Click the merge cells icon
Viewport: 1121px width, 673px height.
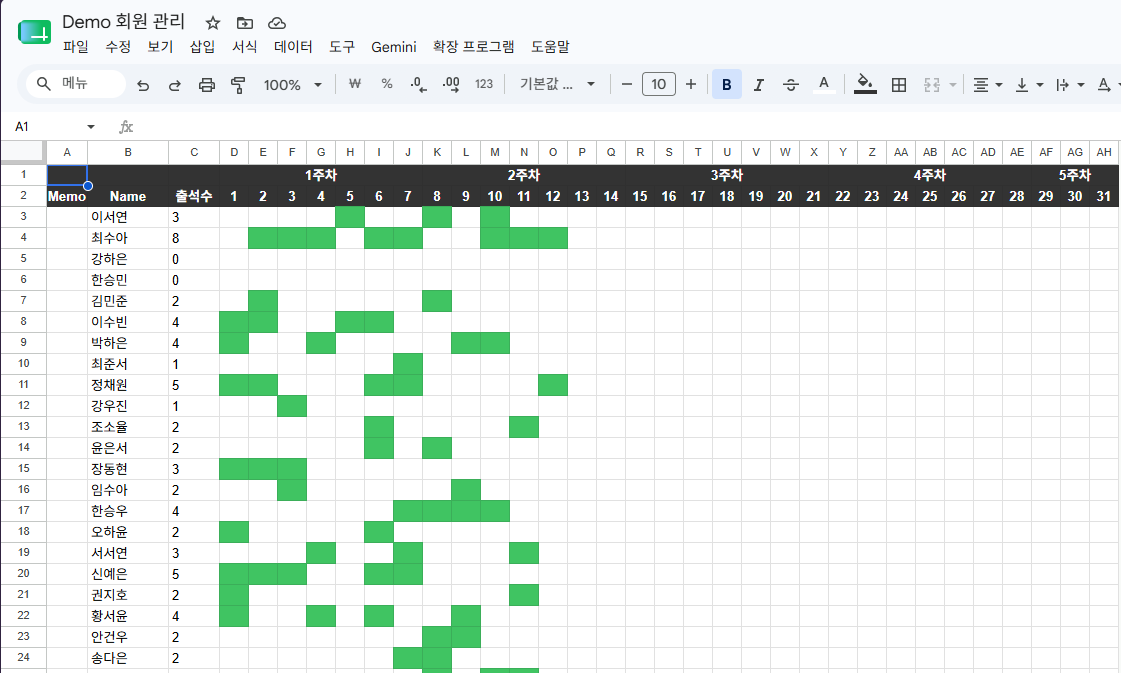[x=932, y=85]
